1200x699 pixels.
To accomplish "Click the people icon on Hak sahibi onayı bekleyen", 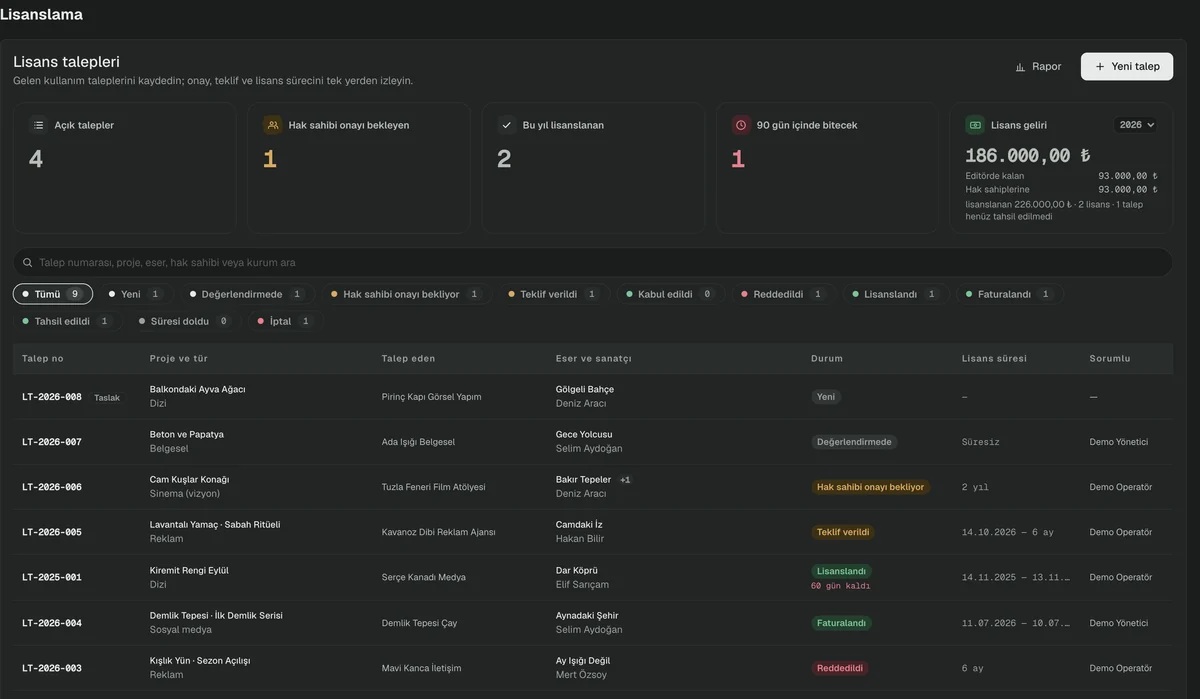I will point(272,125).
